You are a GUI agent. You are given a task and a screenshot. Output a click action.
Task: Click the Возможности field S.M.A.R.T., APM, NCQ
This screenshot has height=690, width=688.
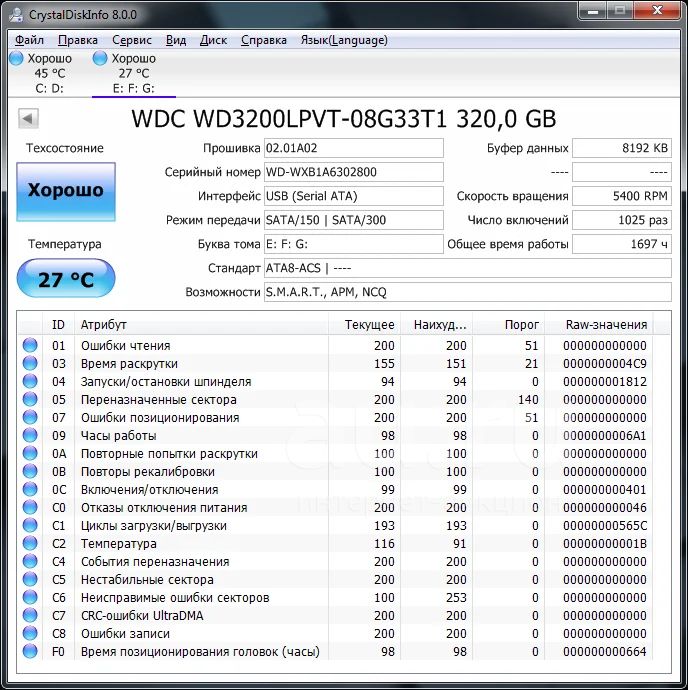tap(468, 292)
